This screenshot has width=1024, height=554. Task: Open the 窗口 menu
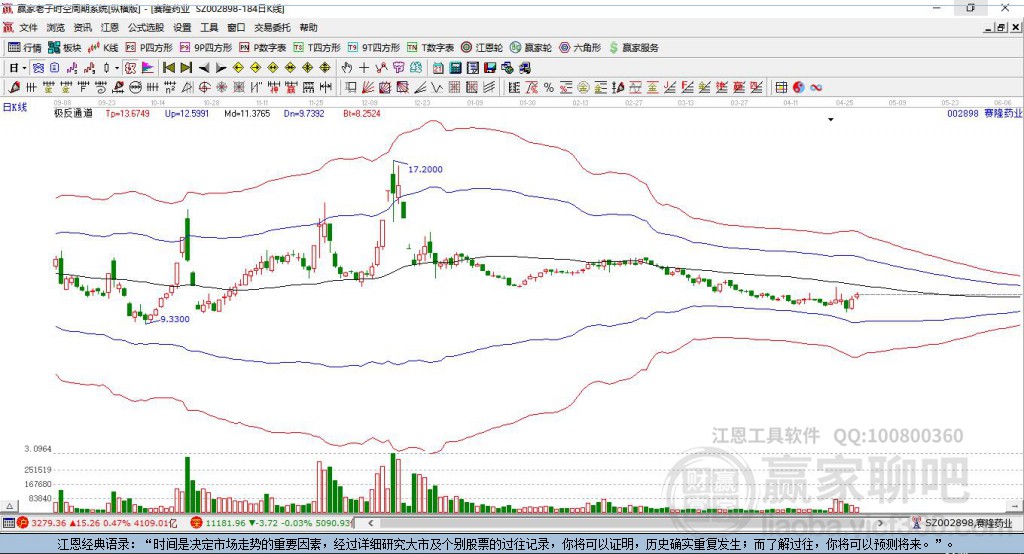[236, 27]
